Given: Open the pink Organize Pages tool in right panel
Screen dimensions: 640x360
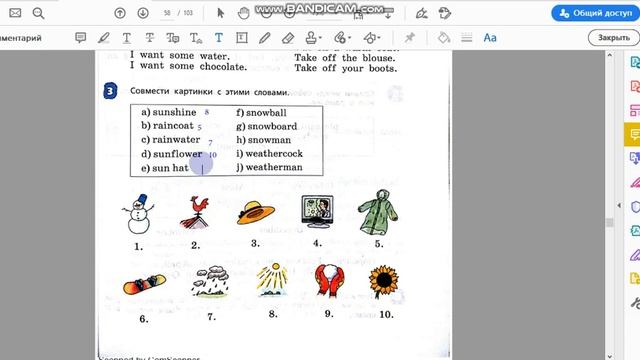Looking at the screenshot, I should 635,110.
